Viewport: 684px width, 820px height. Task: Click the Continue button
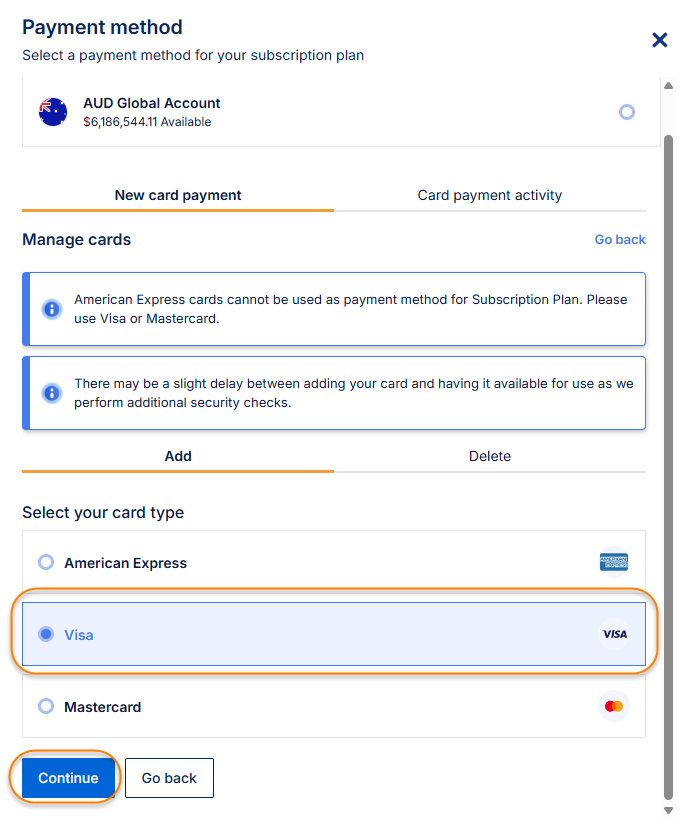point(68,778)
